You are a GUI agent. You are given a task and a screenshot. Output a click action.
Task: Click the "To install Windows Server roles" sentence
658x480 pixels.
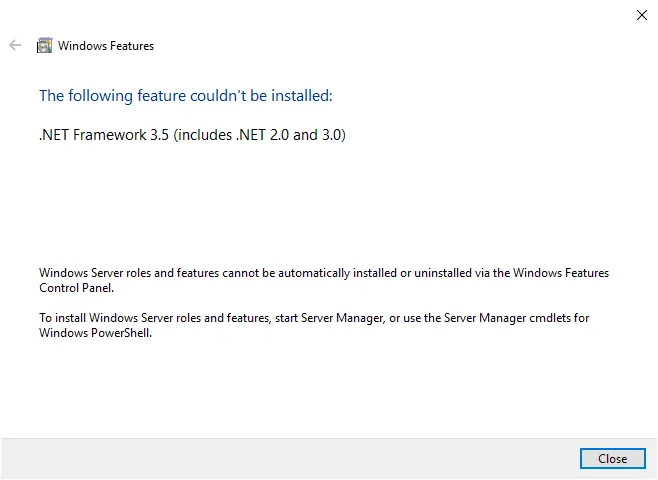[314, 325]
